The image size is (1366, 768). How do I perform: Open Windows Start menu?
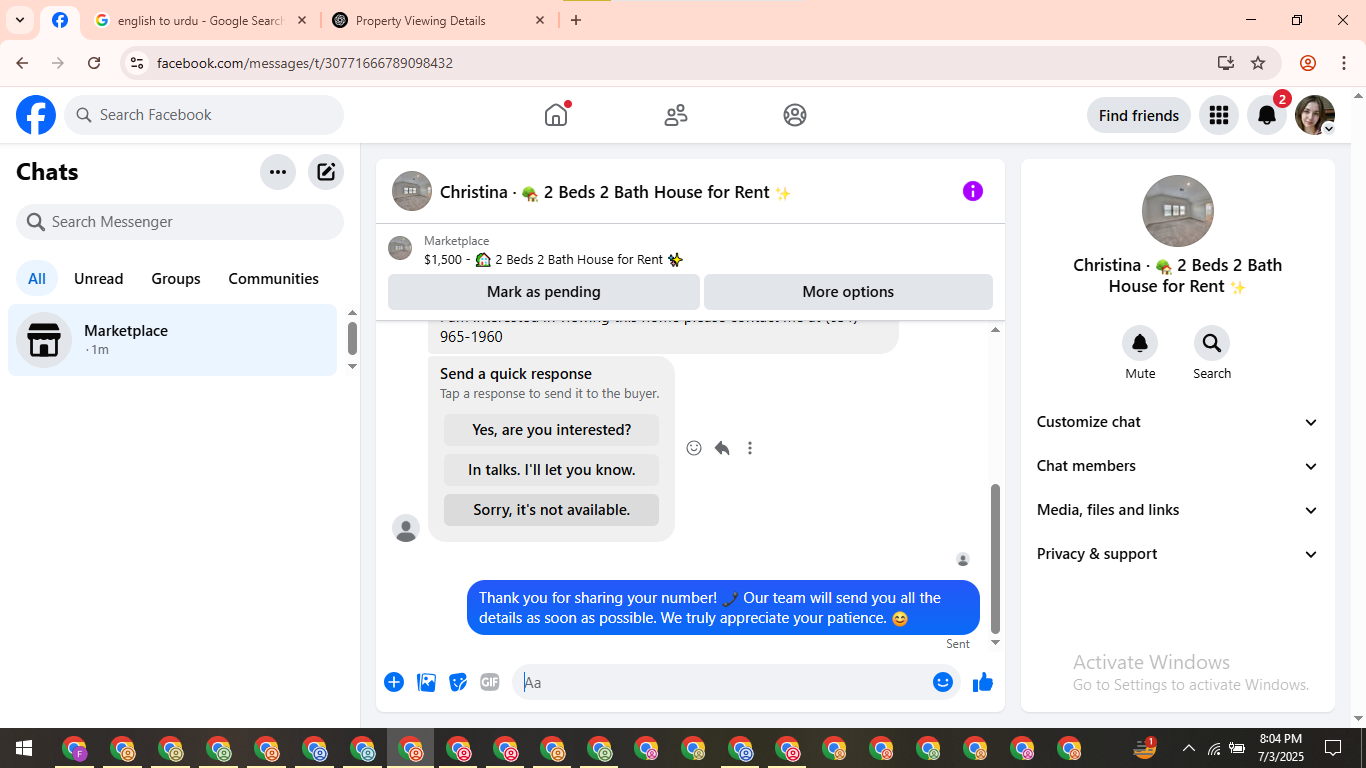24,748
